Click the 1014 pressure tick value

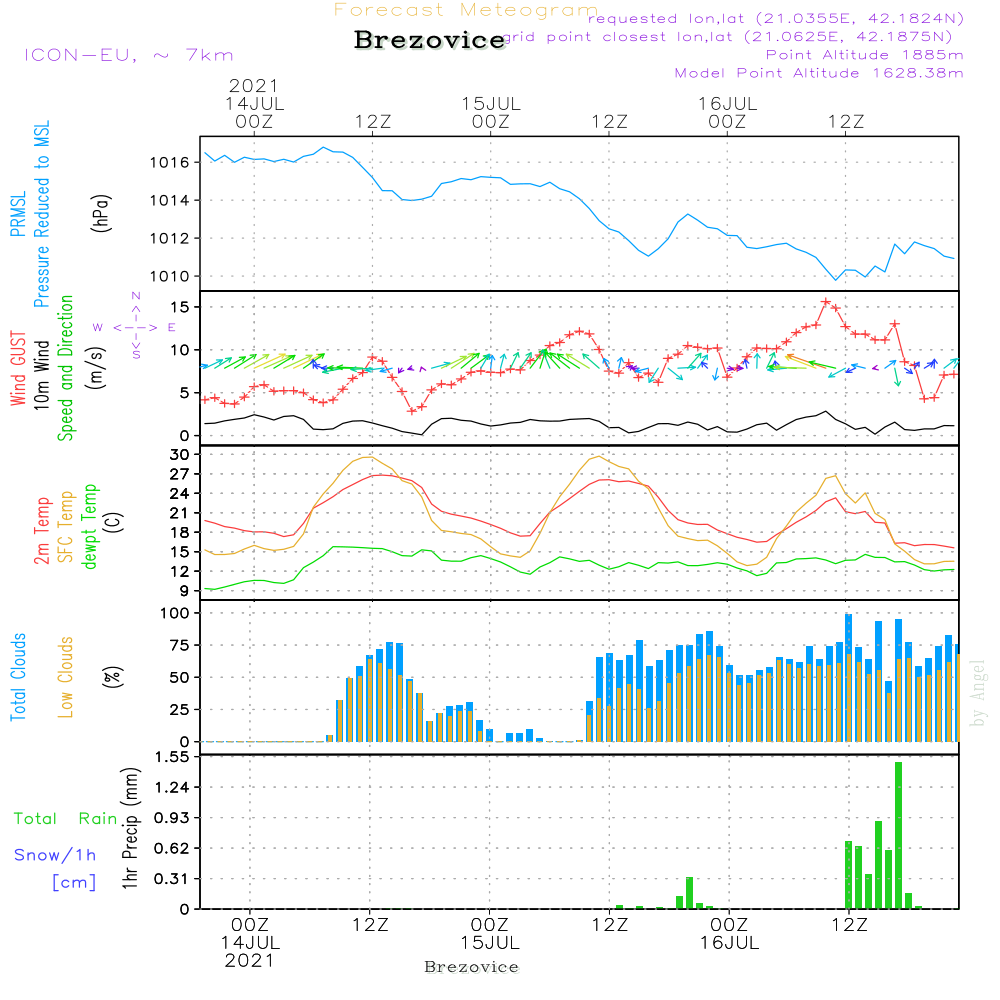click(x=170, y=201)
